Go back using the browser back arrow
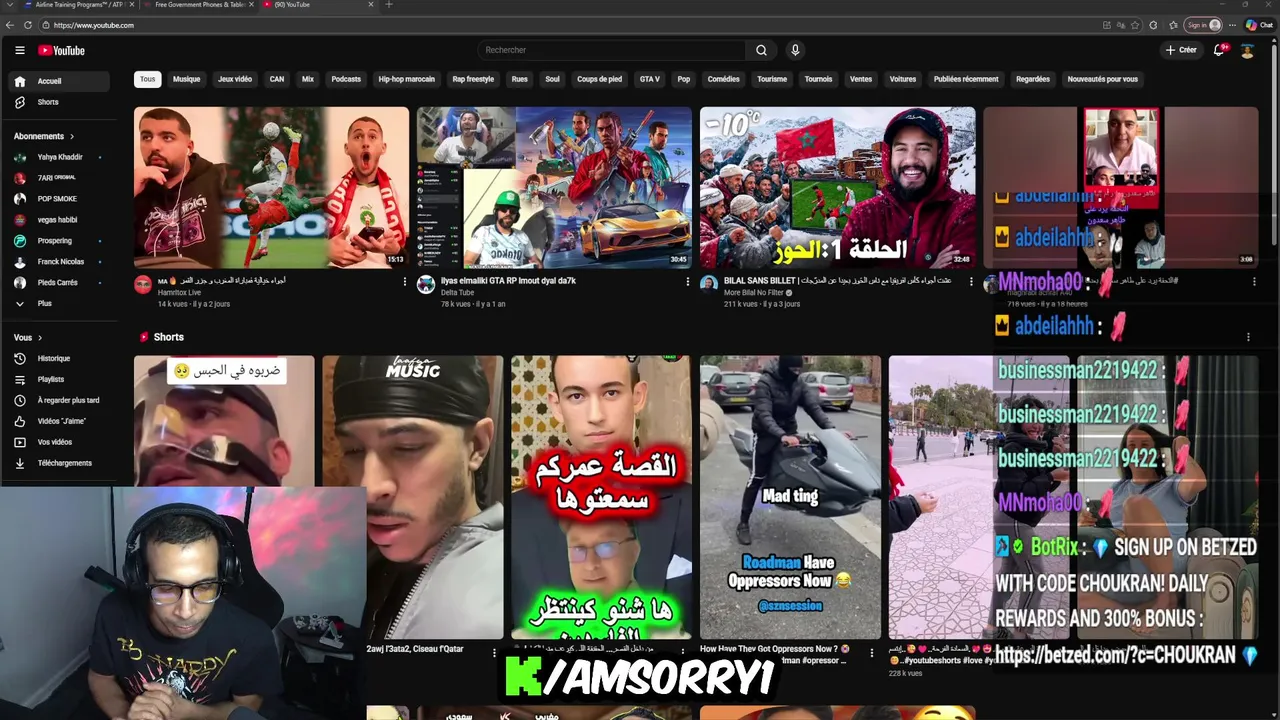The image size is (1280, 720). click(x=11, y=25)
